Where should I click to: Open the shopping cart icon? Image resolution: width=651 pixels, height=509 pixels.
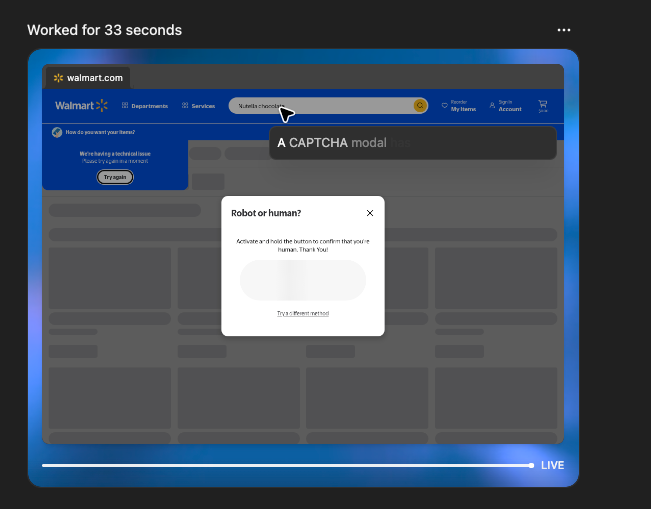(543, 106)
